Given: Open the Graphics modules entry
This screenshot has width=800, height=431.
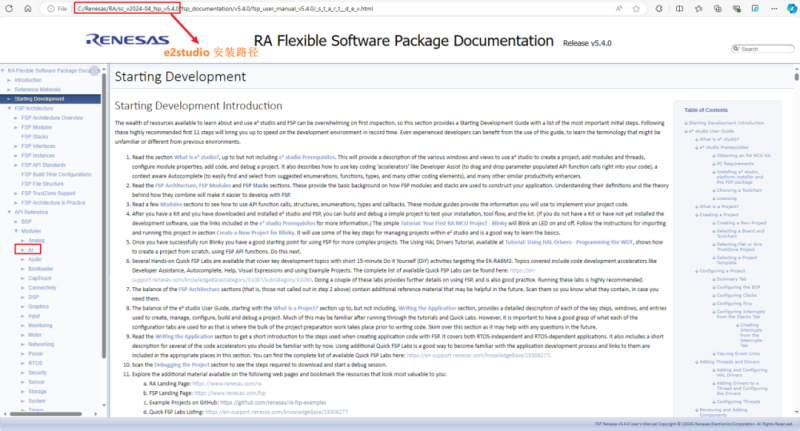Looking at the screenshot, I should 39,307.
